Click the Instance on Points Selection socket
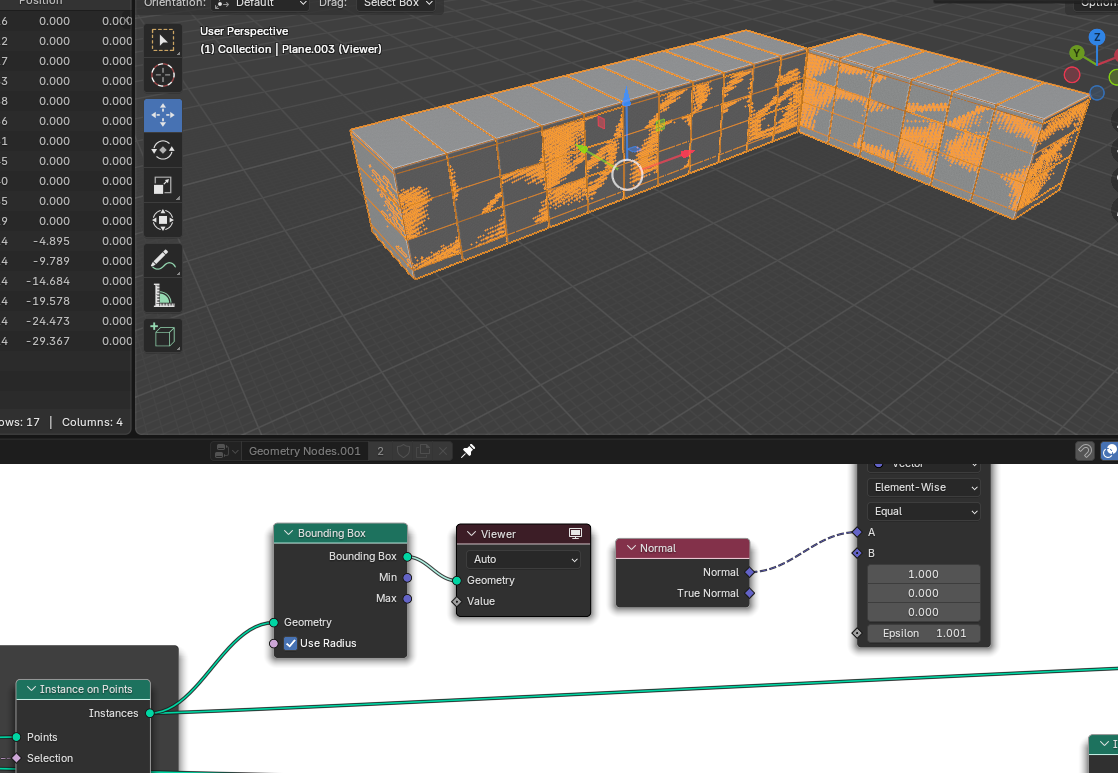The height and width of the screenshot is (773, 1118). (x=16, y=758)
